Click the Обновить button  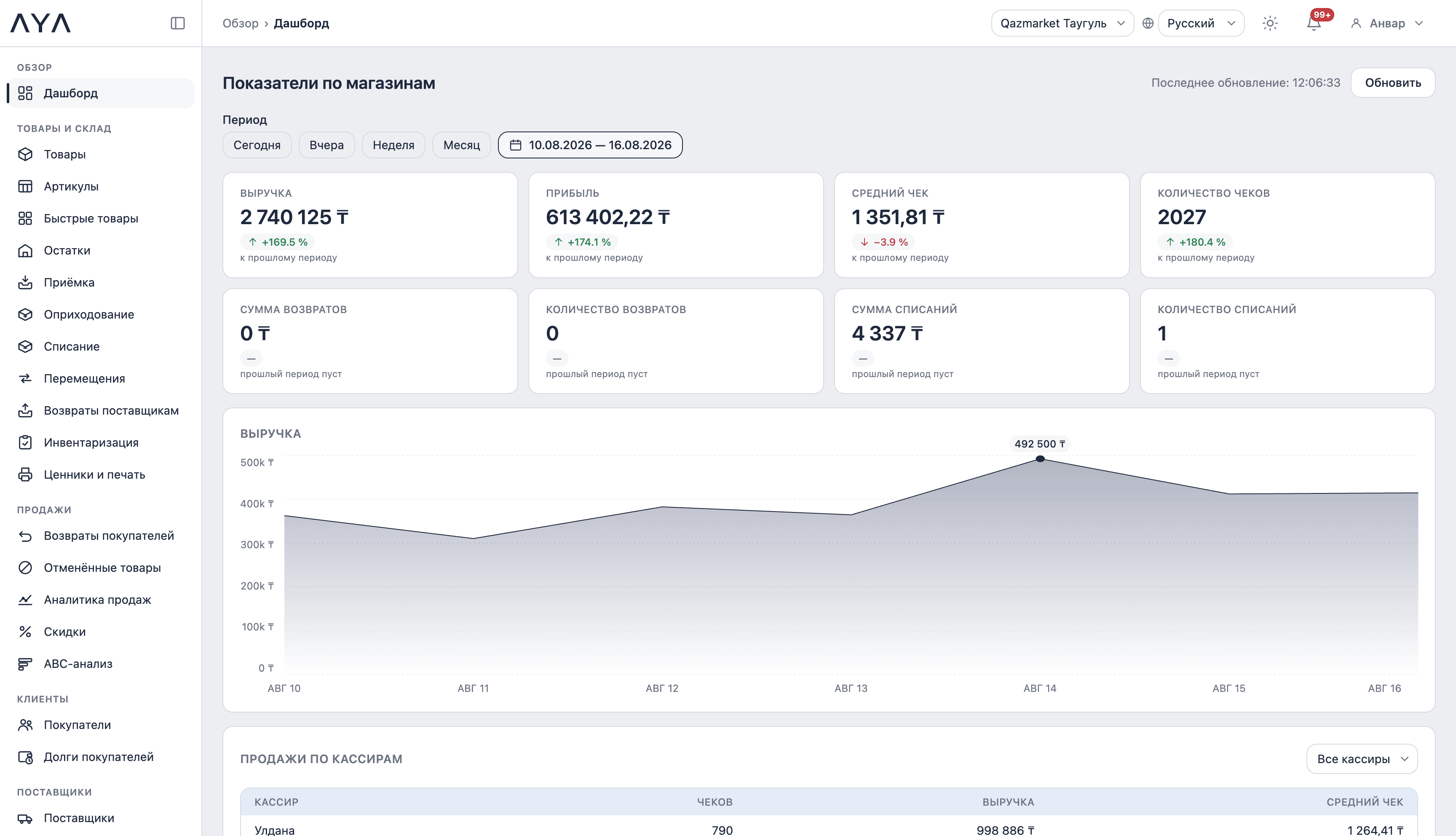(1393, 83)
